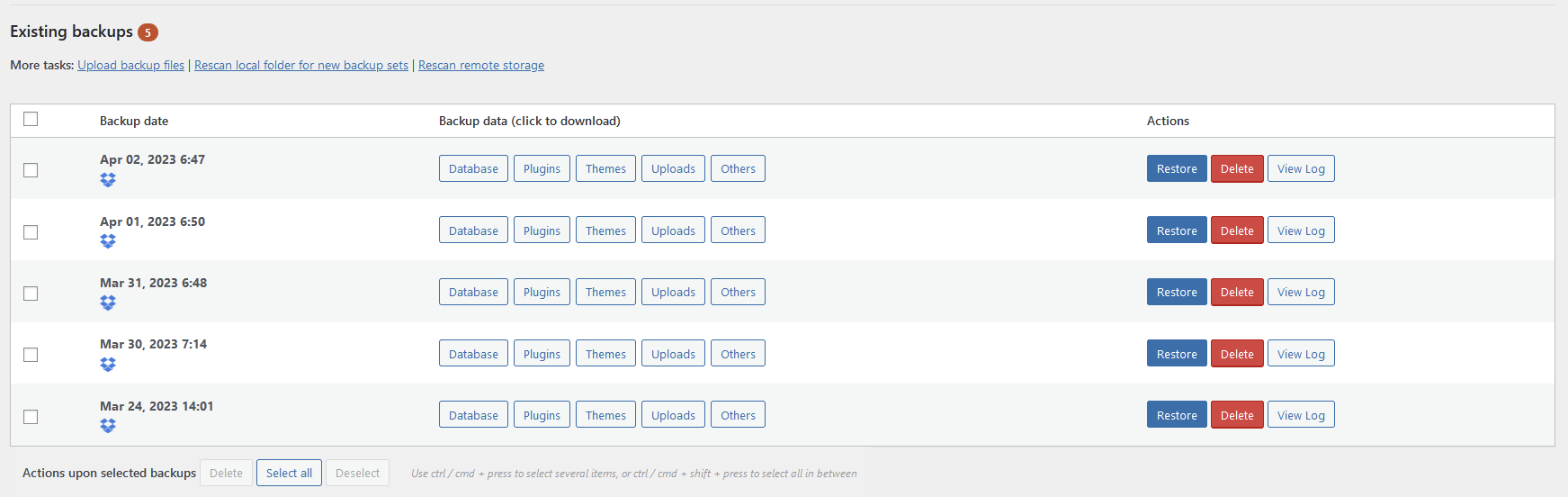The image size is (1568, 497).
Task: Click Dropbox icon under Apr 02 backup
Action: (x=108, y=180)
